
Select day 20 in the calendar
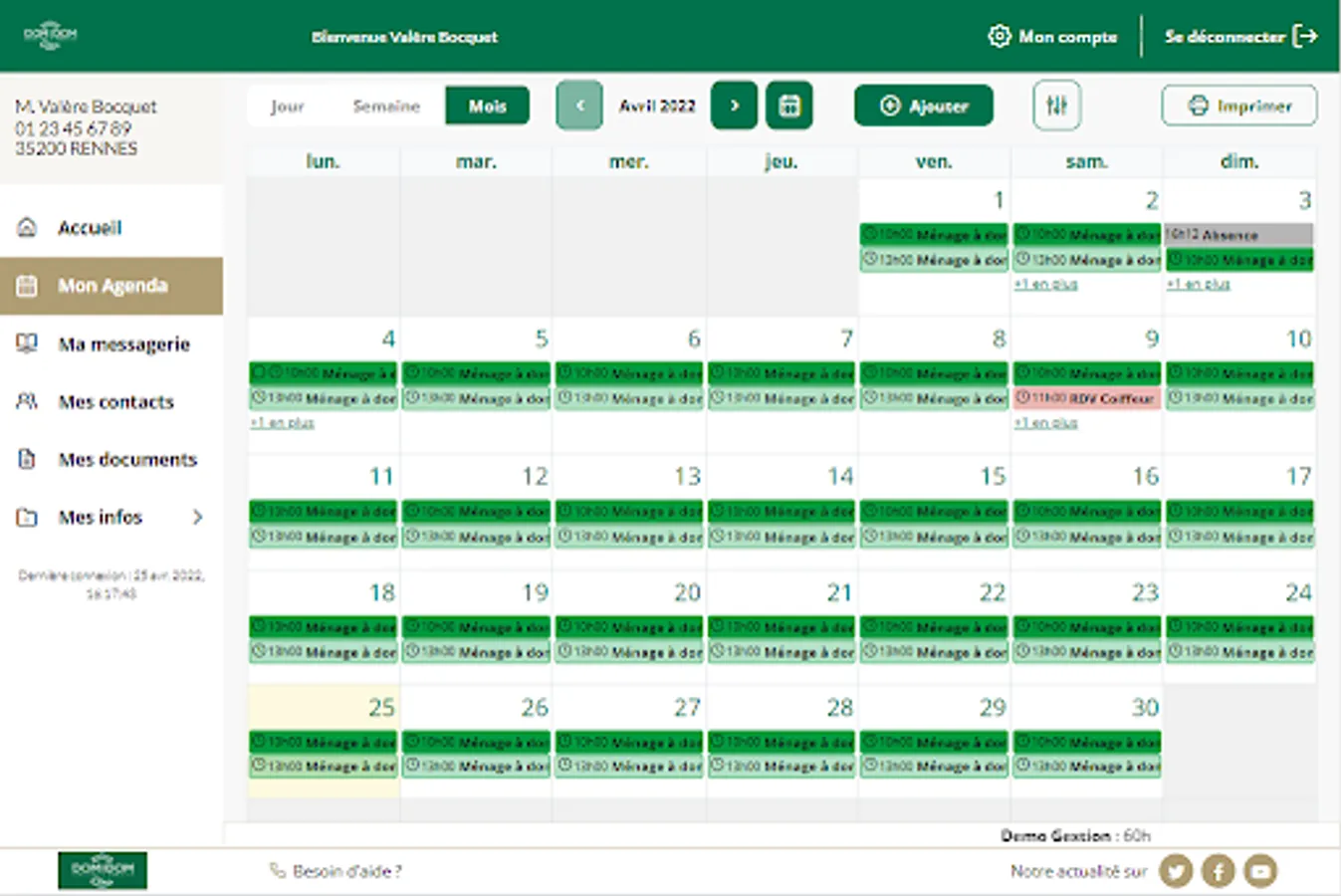687,593
